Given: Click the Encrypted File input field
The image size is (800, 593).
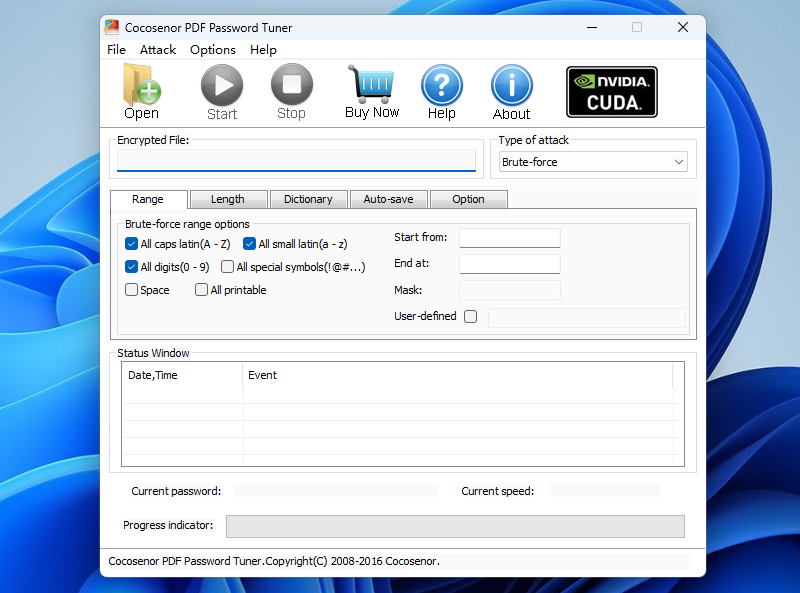Looking at the screenshot, I should click(296, 161).
